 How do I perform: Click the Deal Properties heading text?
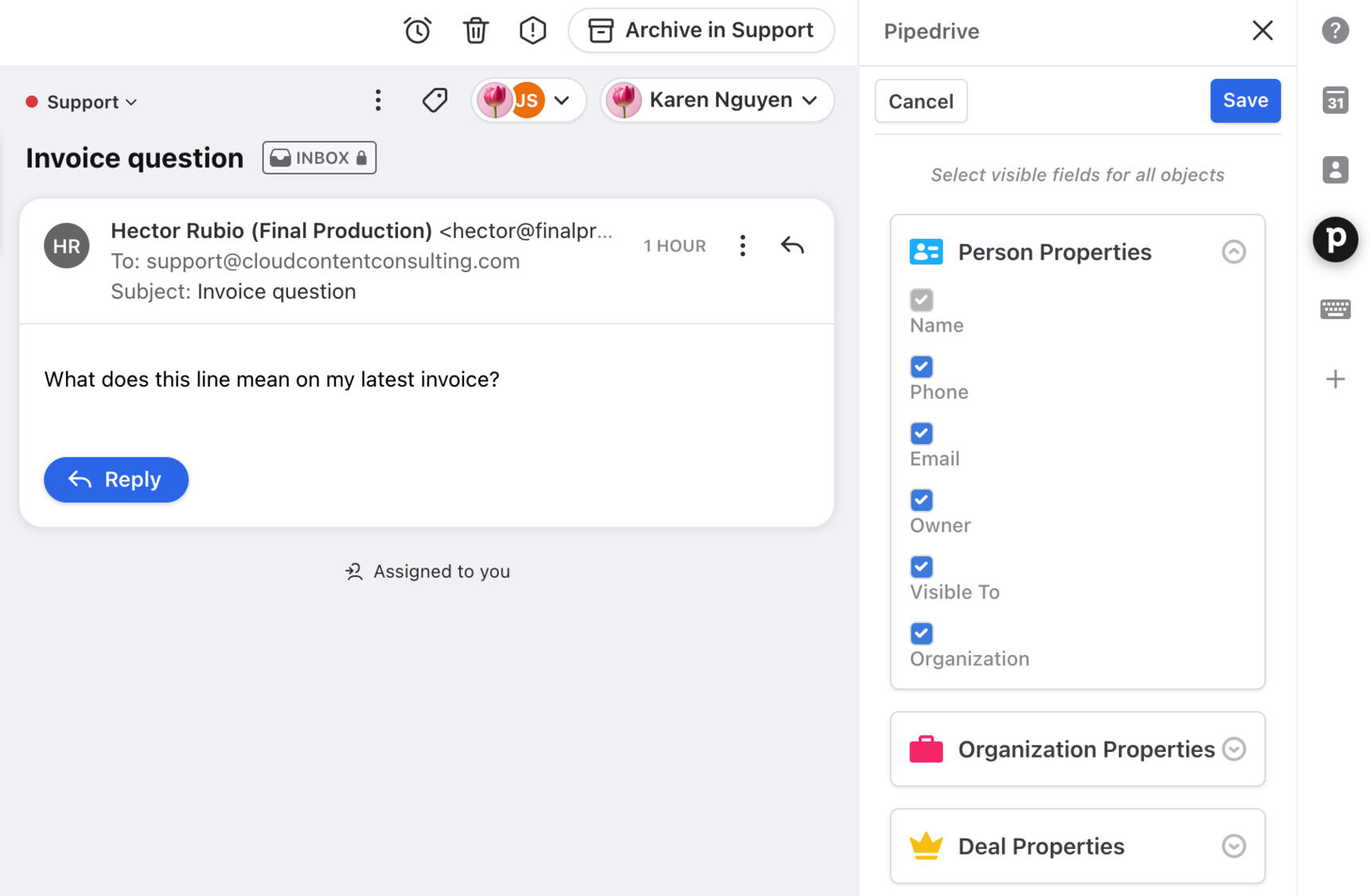pyautogui.click(x=1041, y=846)
